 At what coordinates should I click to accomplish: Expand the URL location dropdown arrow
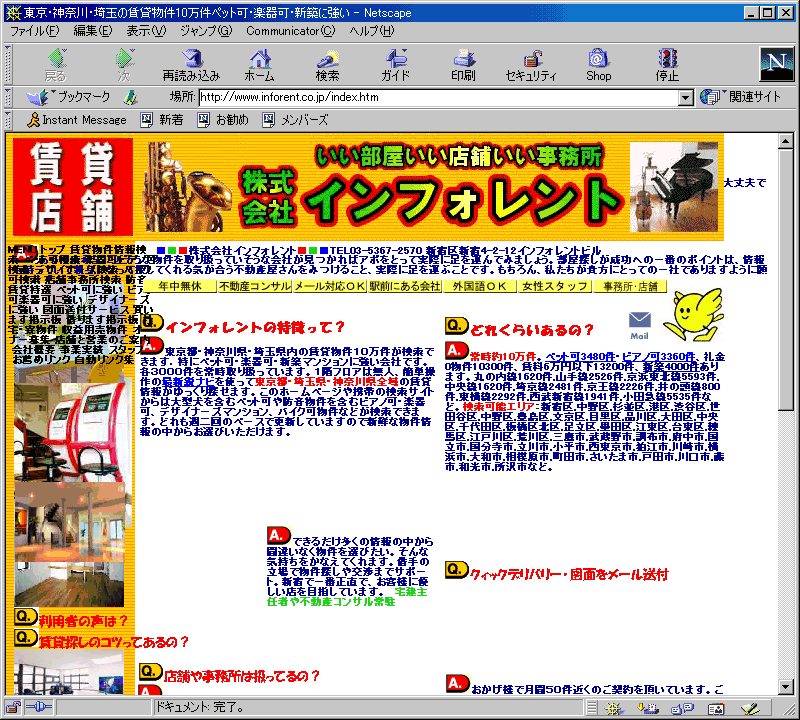coord(686,97)
